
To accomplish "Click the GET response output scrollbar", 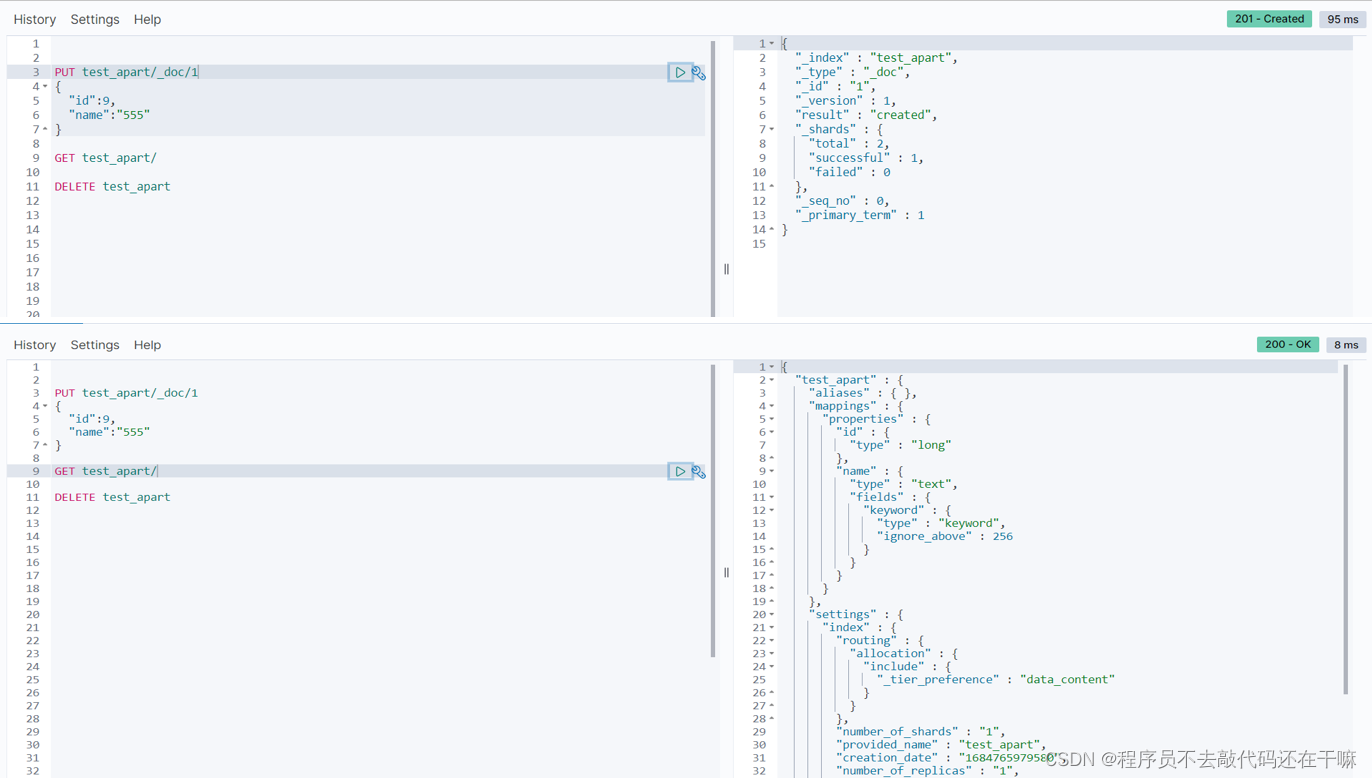I will [1346, 529].
